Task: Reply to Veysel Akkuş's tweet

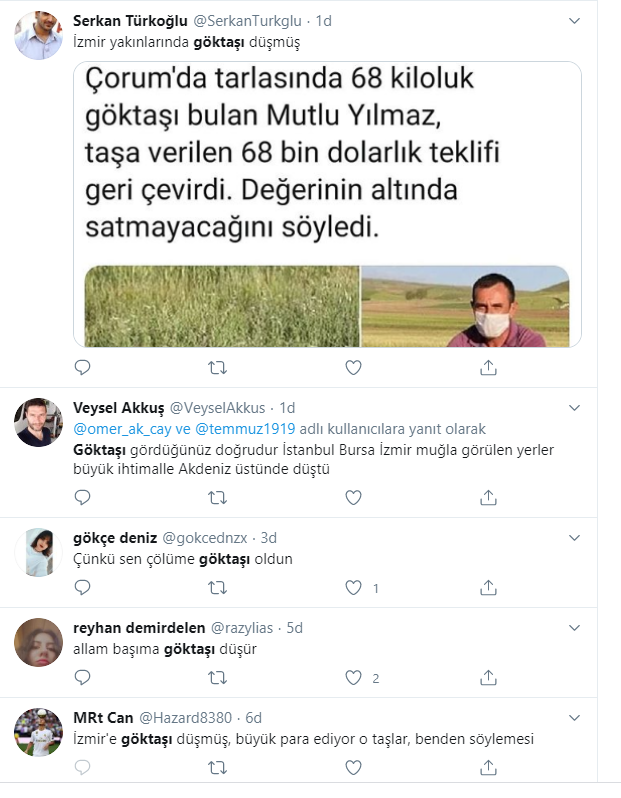Action: tap(82, 497)
